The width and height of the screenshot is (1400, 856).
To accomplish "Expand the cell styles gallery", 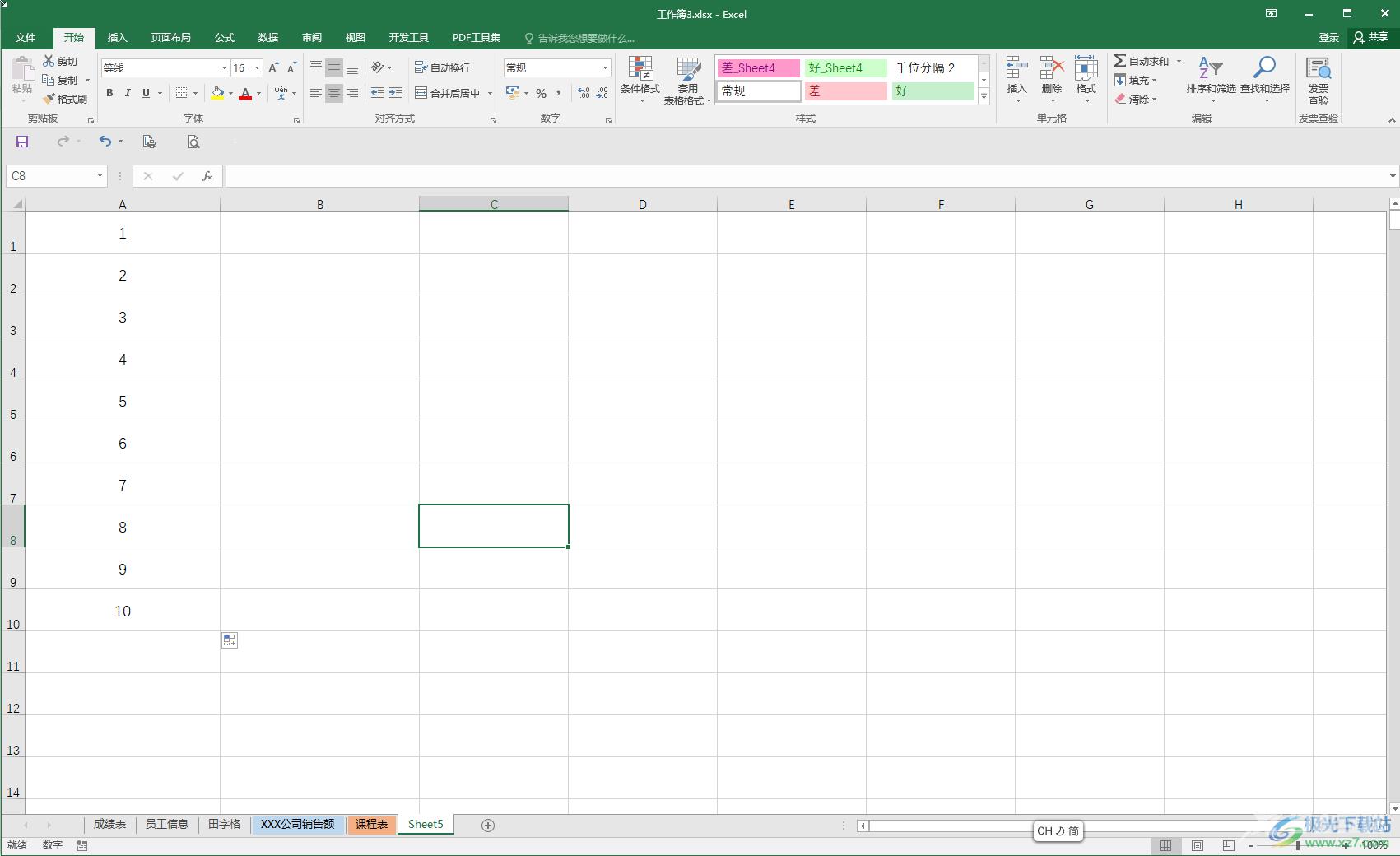I will 984,97.
